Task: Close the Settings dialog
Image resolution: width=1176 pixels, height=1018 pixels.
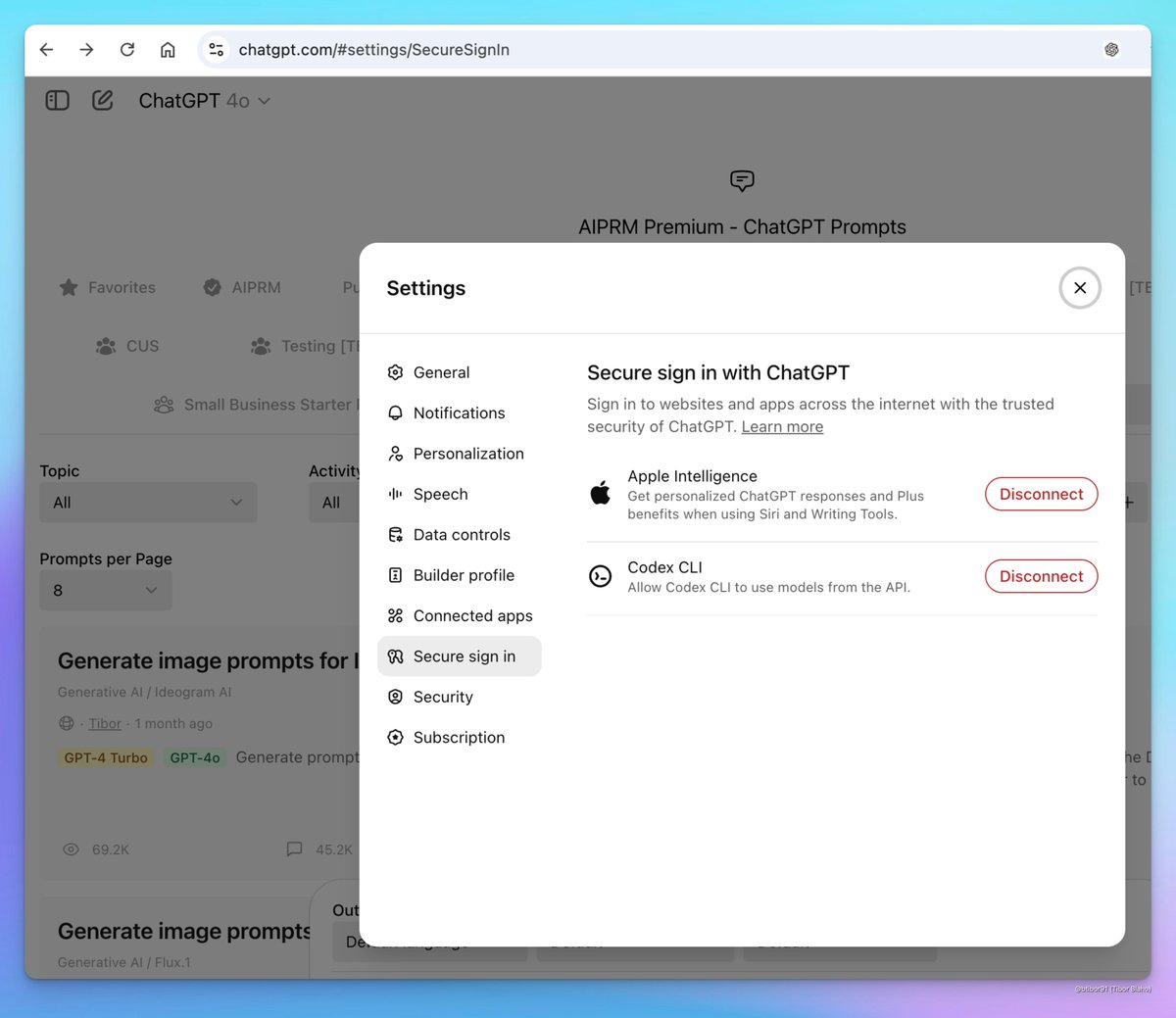Action: [x=1080, y=288]
